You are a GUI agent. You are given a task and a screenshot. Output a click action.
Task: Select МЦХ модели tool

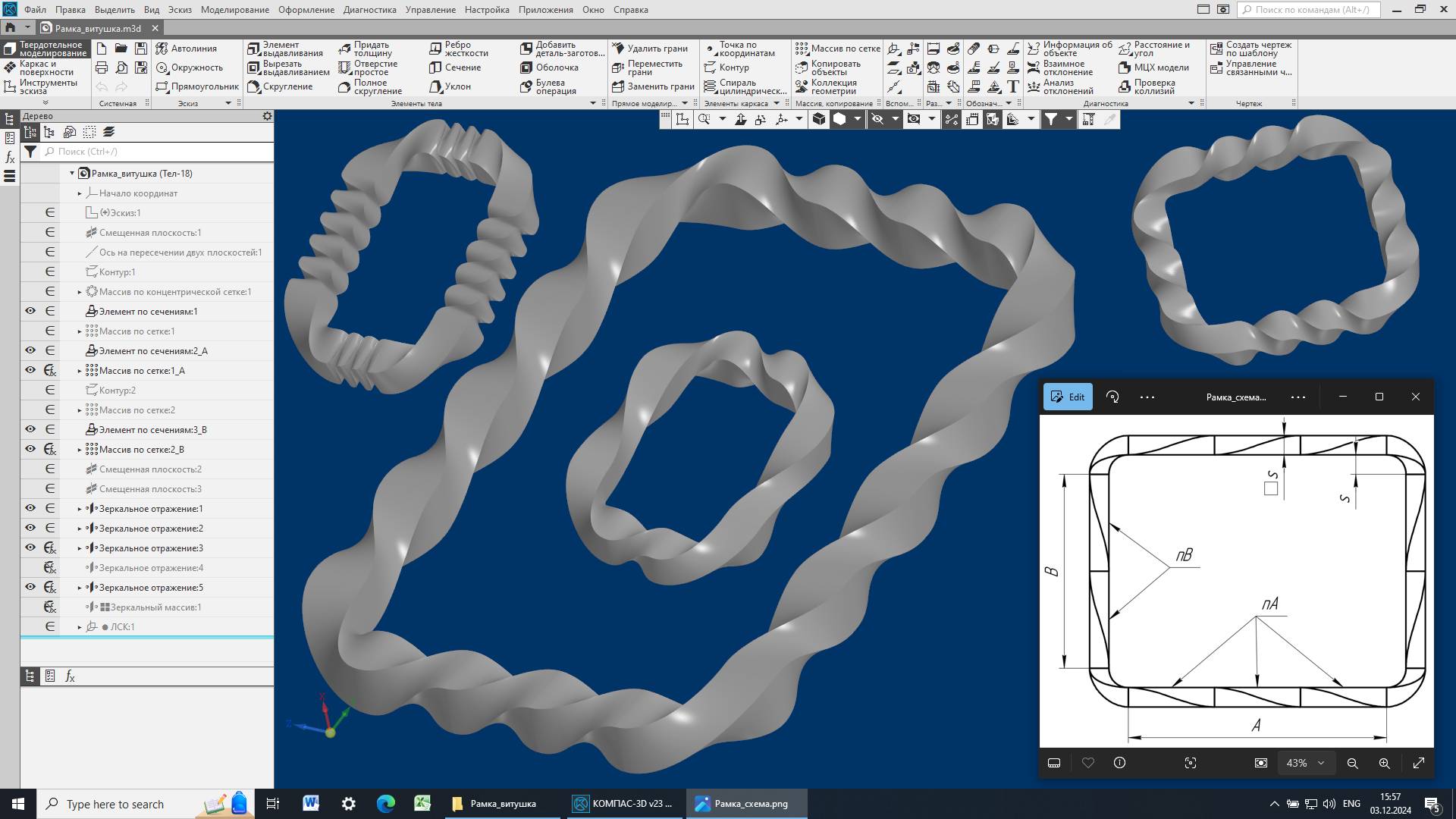click(x=1153, y=67)
